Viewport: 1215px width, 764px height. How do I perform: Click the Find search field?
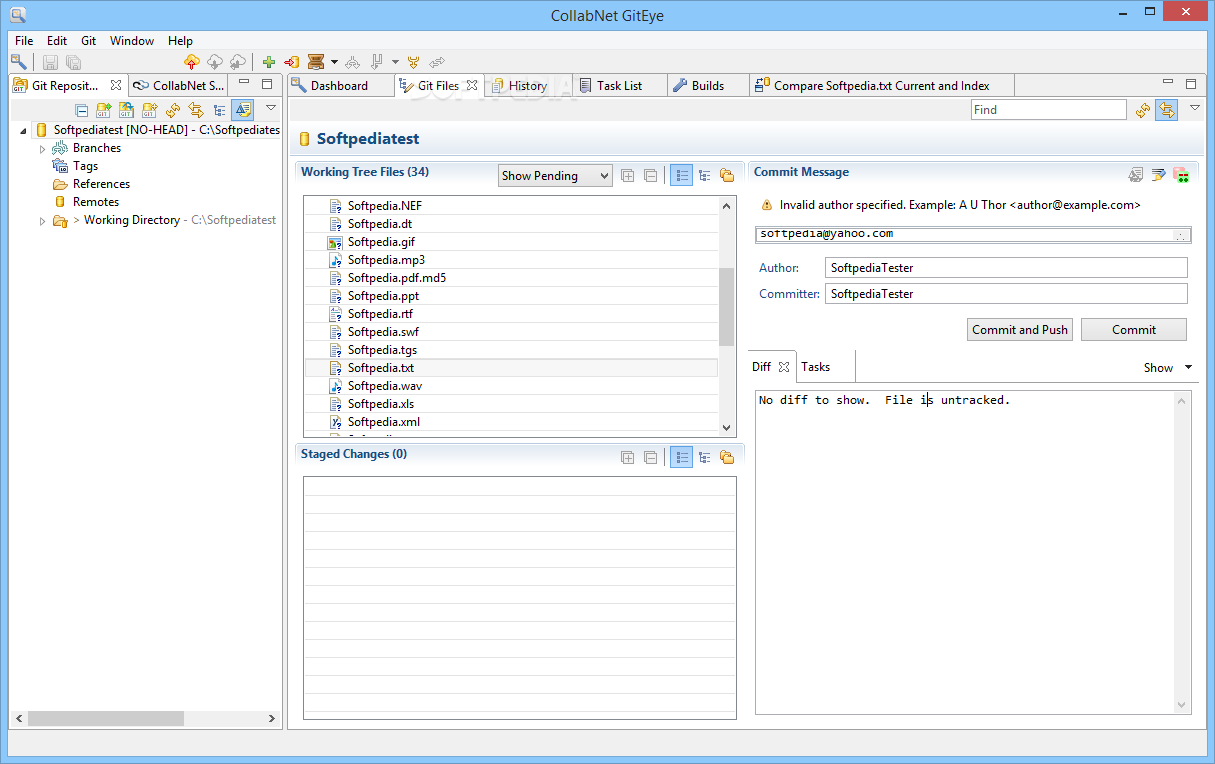click(x=1048, y=110)
